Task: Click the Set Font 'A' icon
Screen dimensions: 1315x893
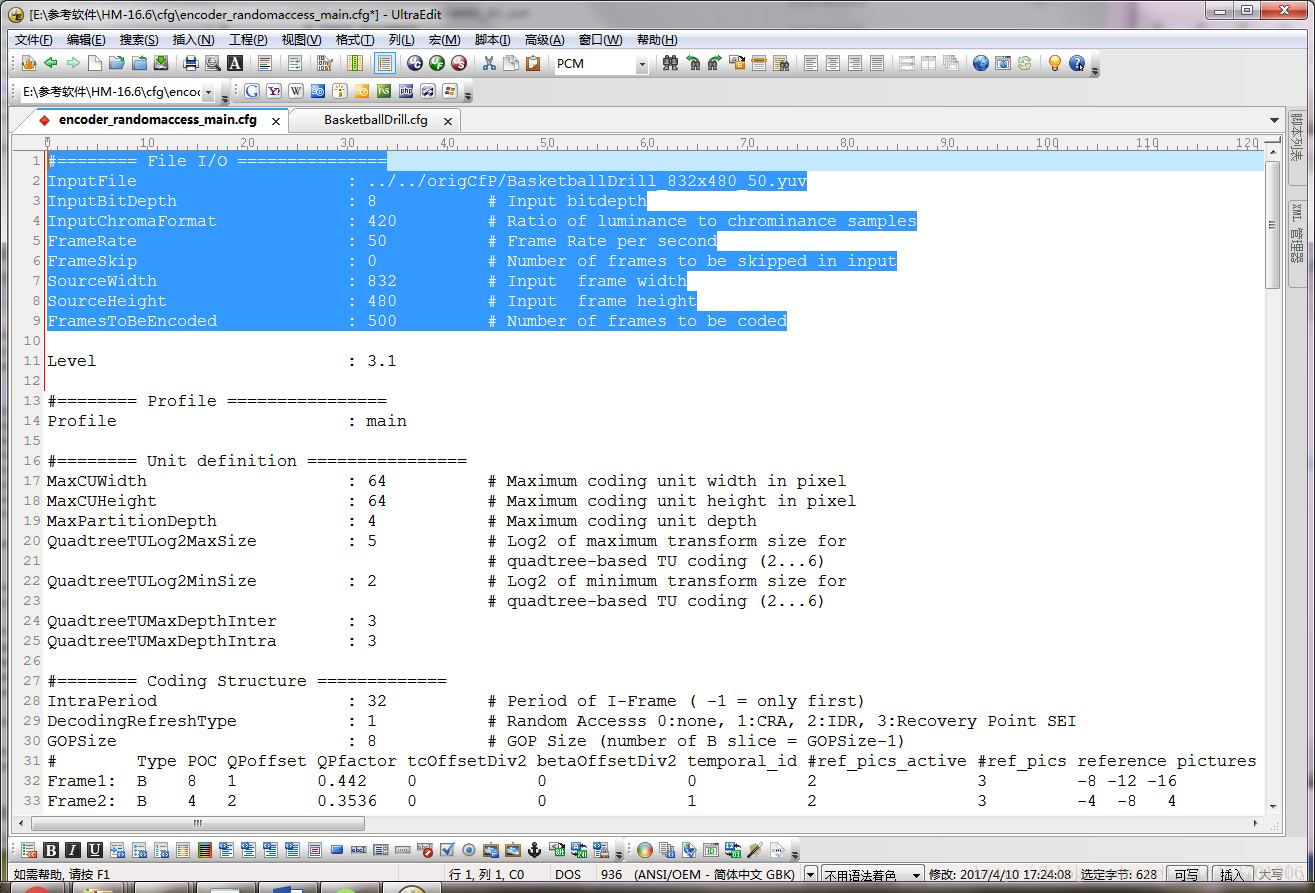Action: pyautogui.click(x=235, y=63)
